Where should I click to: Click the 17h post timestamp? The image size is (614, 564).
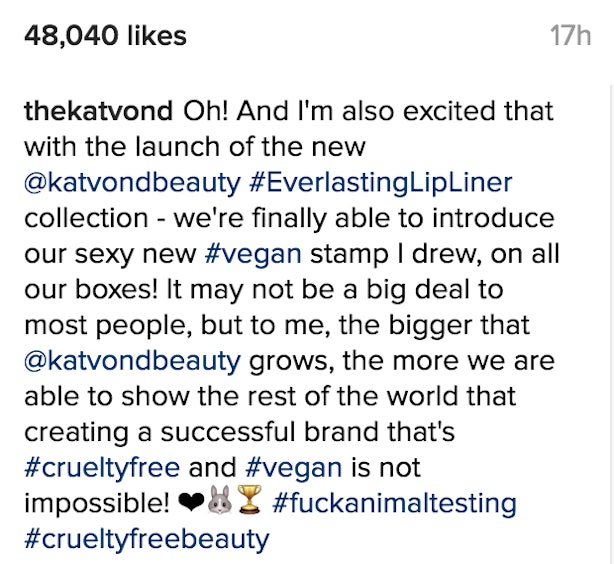(570, 36)
